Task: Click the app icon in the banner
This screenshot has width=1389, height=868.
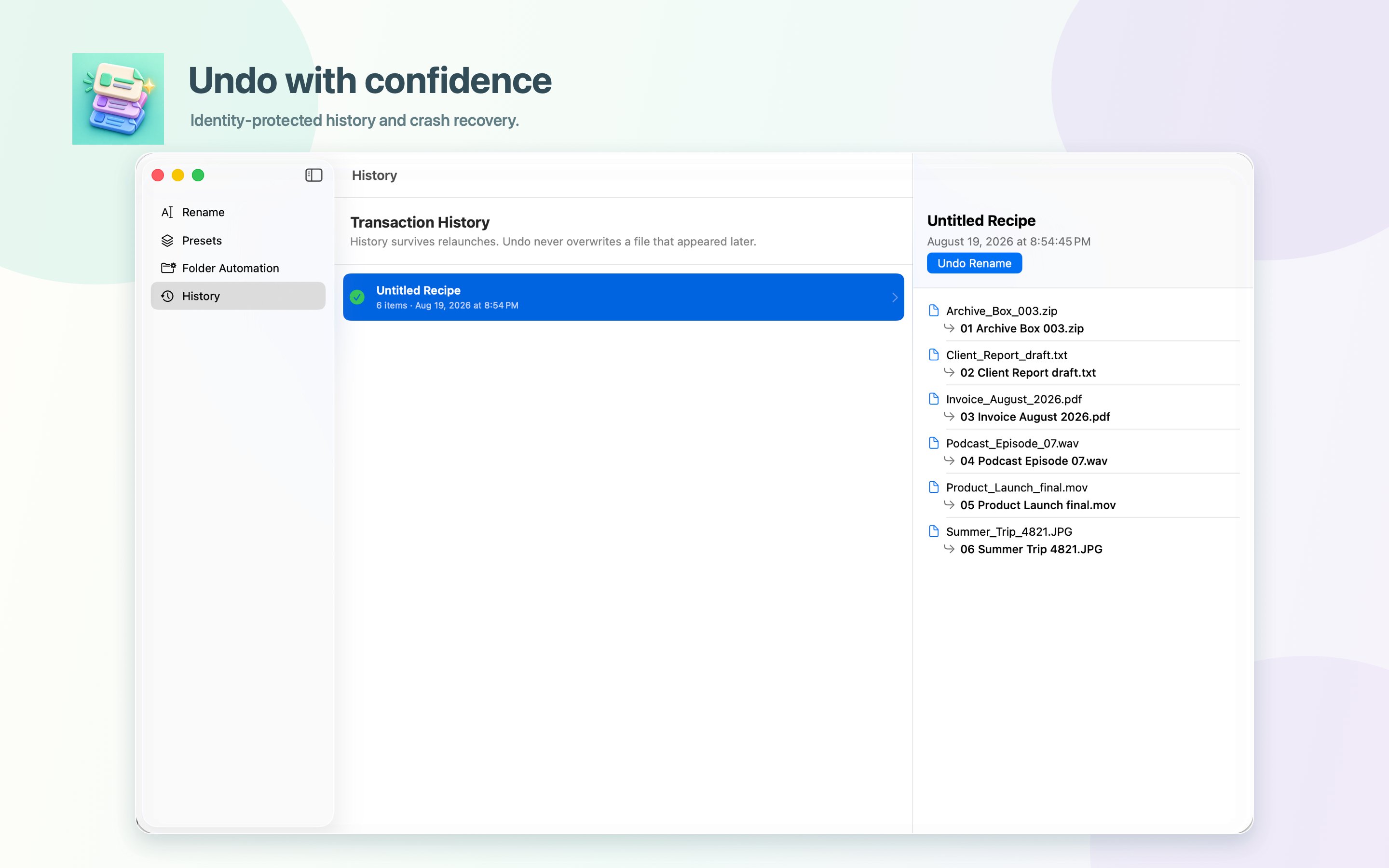Action: (118, 99)
